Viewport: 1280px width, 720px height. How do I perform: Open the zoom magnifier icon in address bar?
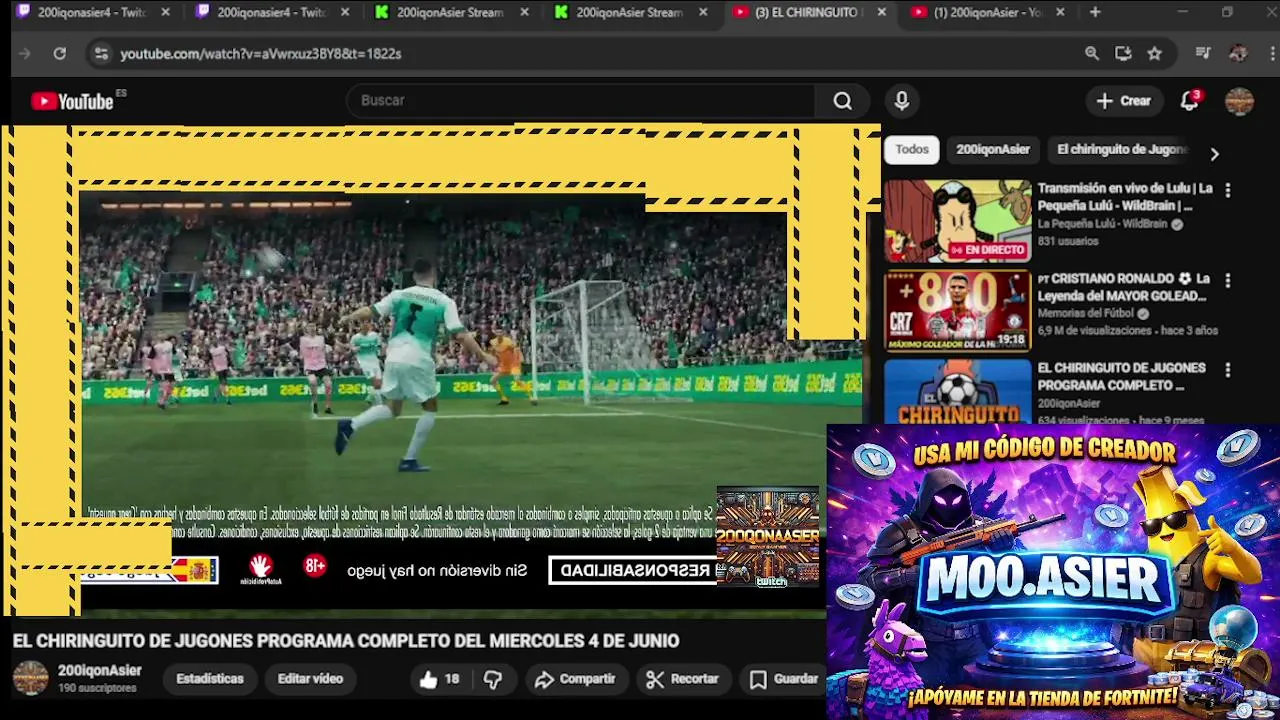coord(1092,53)
